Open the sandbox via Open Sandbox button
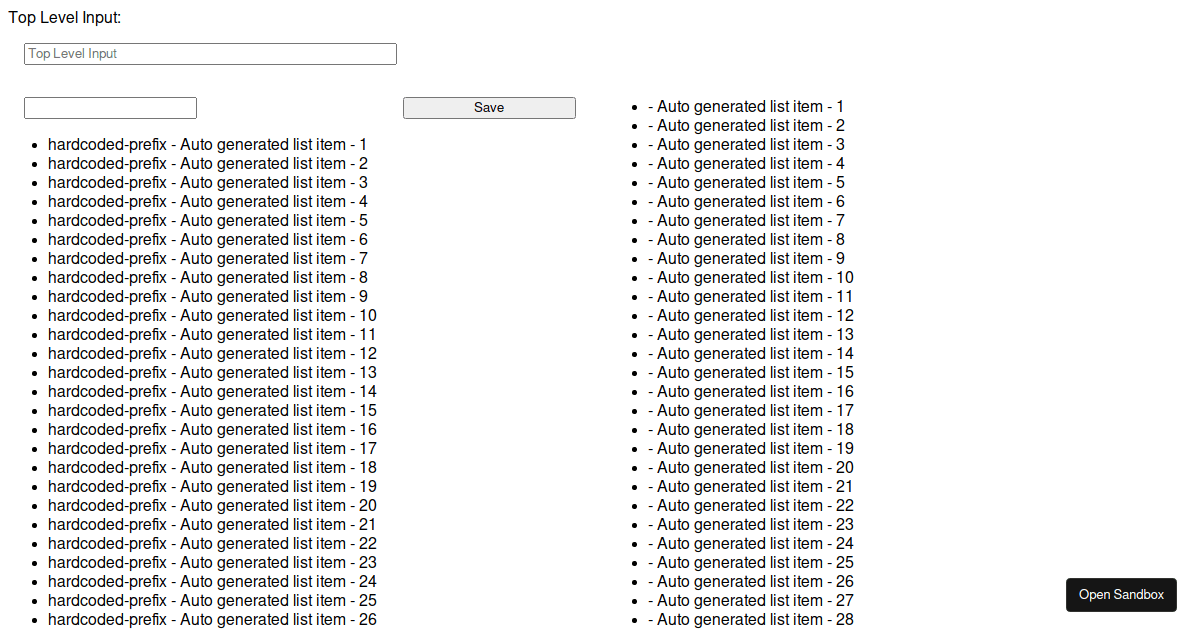The height and width of the screenshot is (630, 1200). [1121, 595]
